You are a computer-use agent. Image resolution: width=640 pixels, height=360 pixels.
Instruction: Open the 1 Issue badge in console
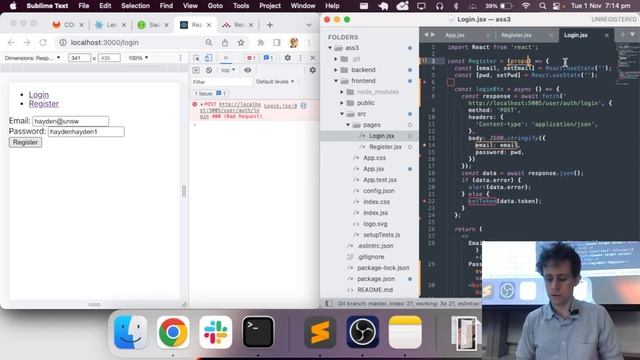pyautogui.click(x=211, y=93)
